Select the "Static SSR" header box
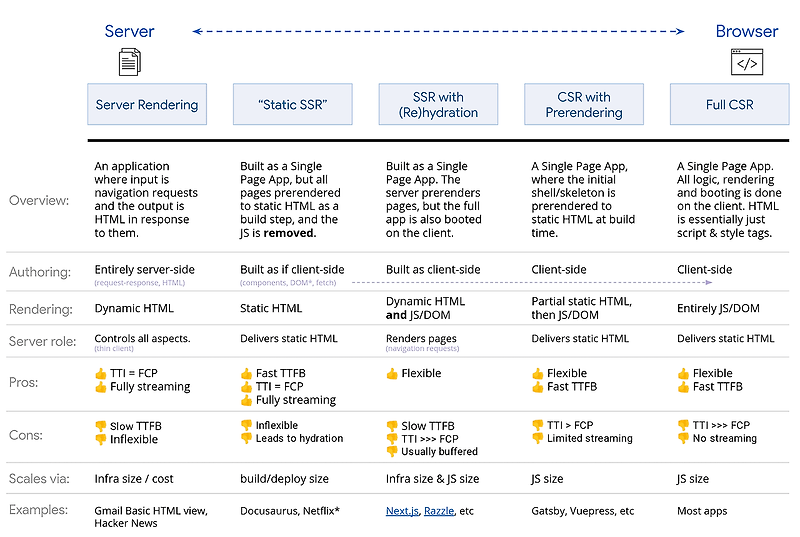 click(x=293, y=104)
